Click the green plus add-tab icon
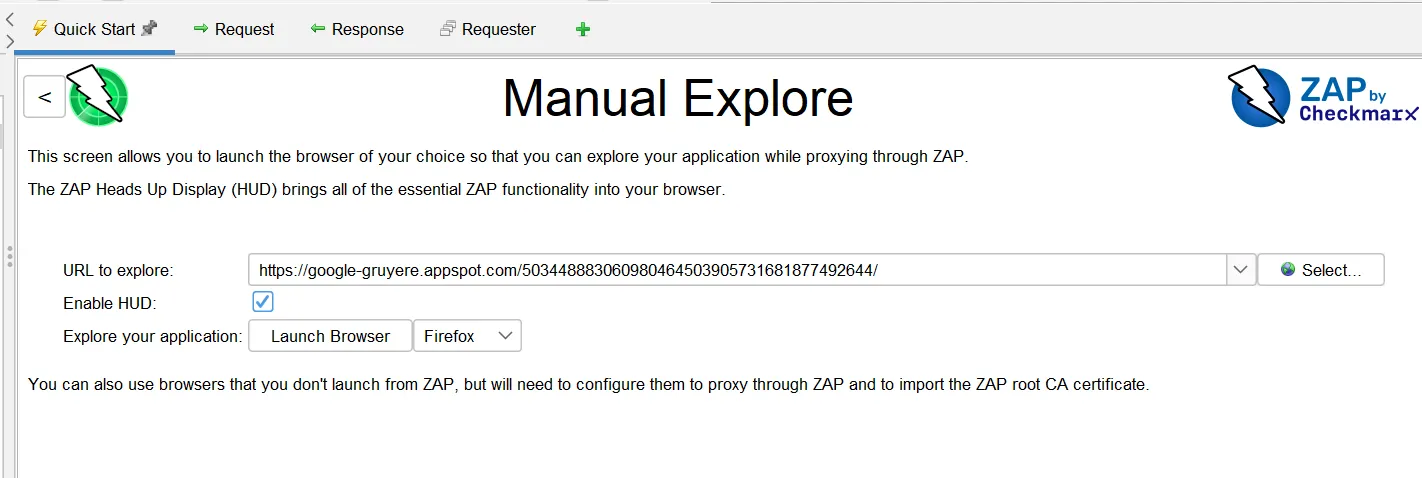 click(583, 29)
